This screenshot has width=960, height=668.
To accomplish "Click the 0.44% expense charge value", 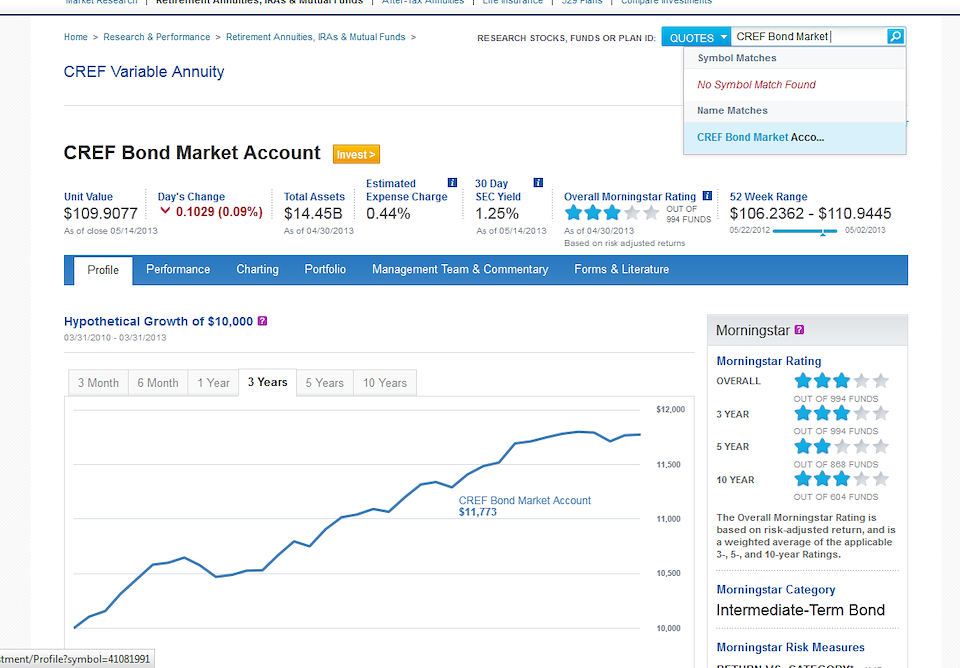I will [x=388, y=213].
